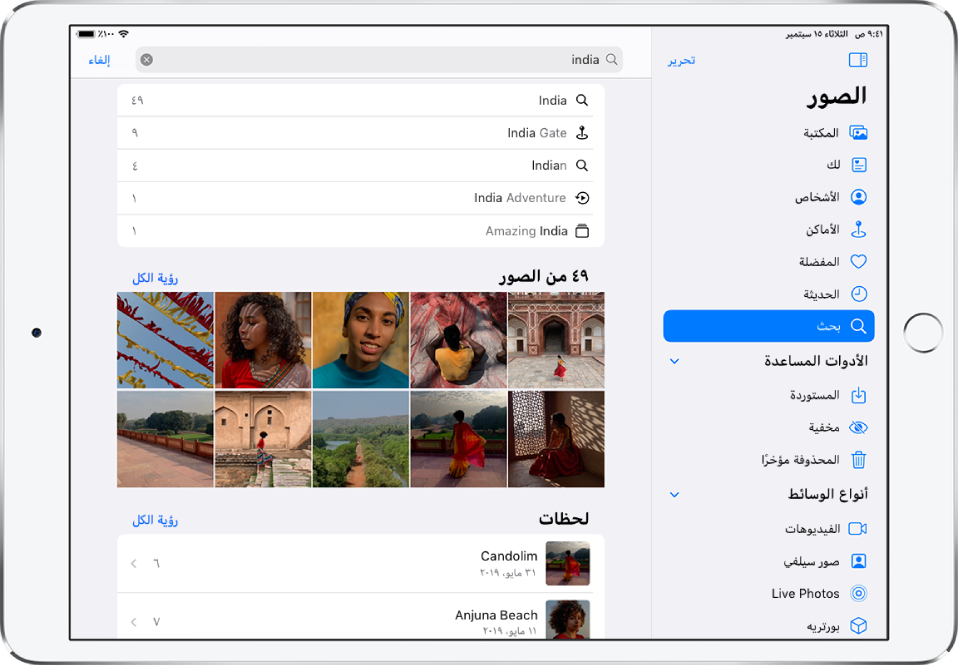Click inside the india search field
Viewport: 958px width, 665px height.
380,60
